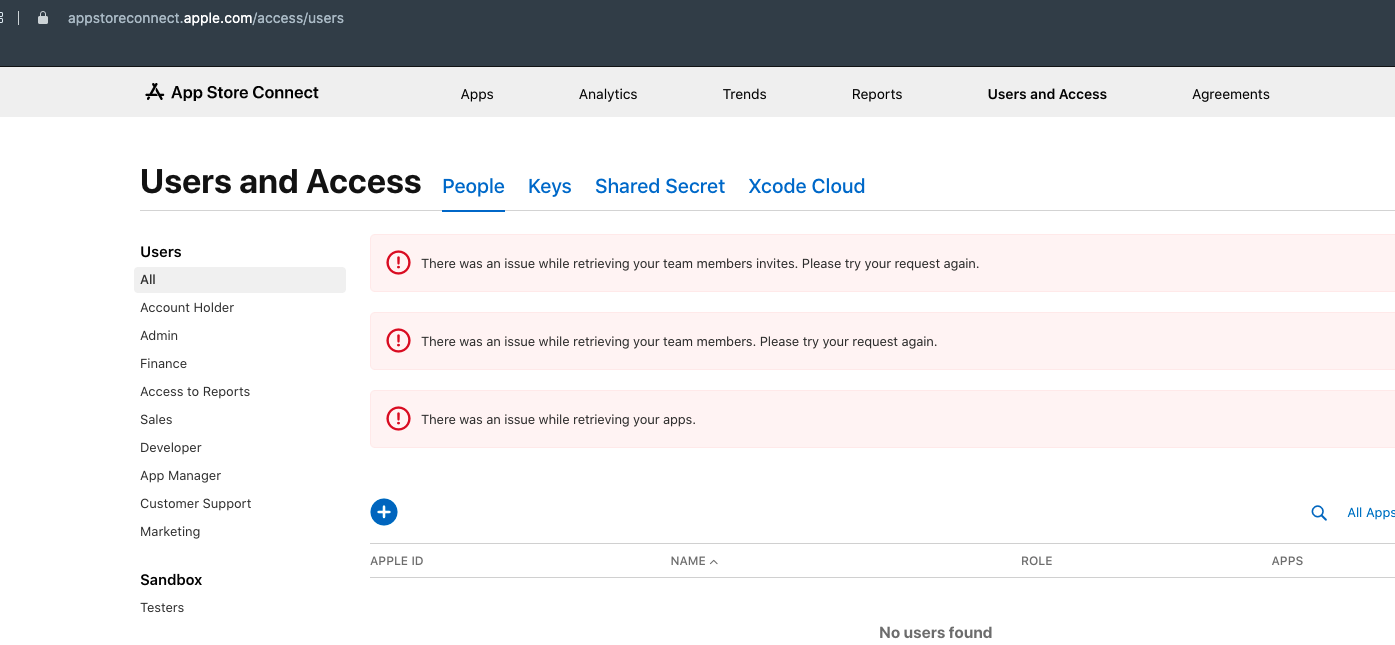Open the All Apps filter dropdown

1369,513
